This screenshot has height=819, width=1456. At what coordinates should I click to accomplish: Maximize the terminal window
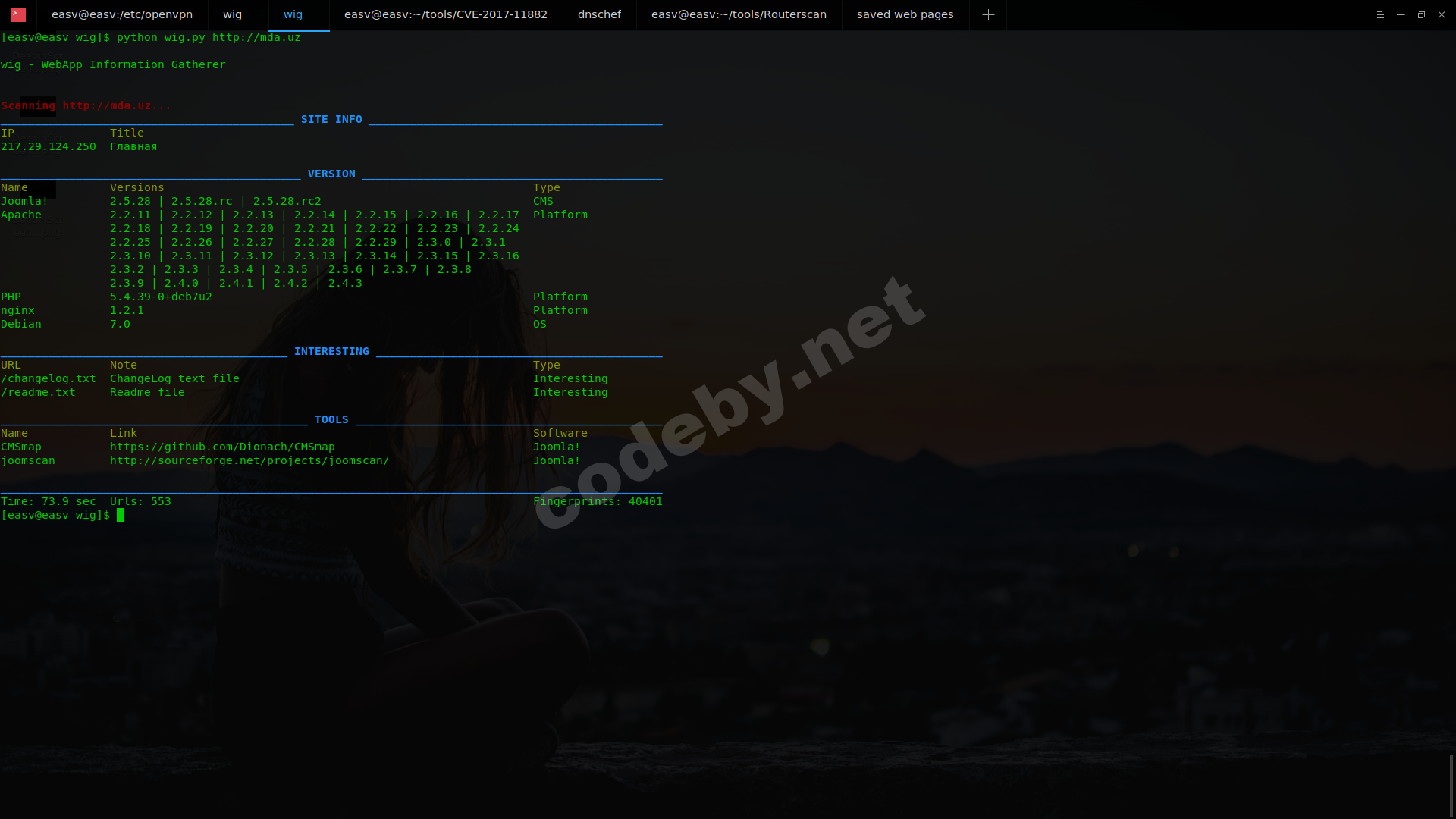[1420, 14]
